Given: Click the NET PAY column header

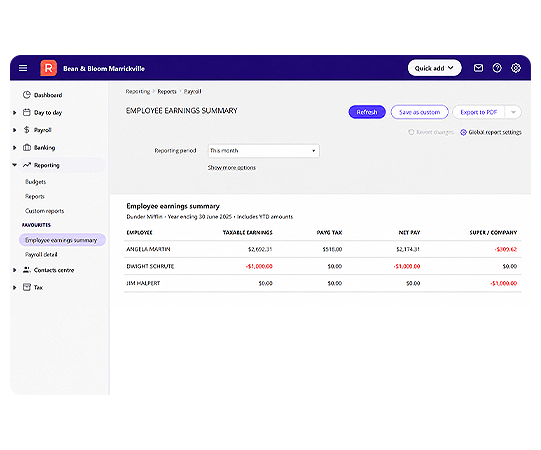Looking at the screenshot, I should tap(410, 233).
